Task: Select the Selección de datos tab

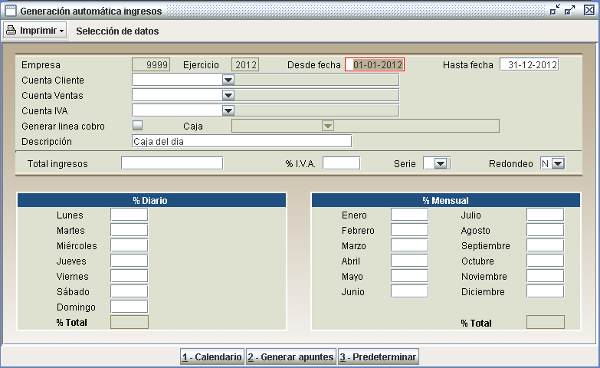Action: coord(117,31)
